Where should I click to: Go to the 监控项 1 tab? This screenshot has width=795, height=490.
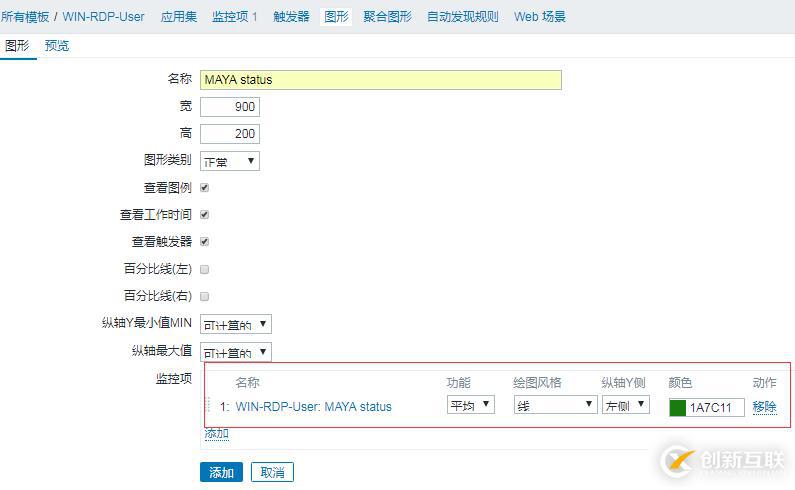coord(235,17)
